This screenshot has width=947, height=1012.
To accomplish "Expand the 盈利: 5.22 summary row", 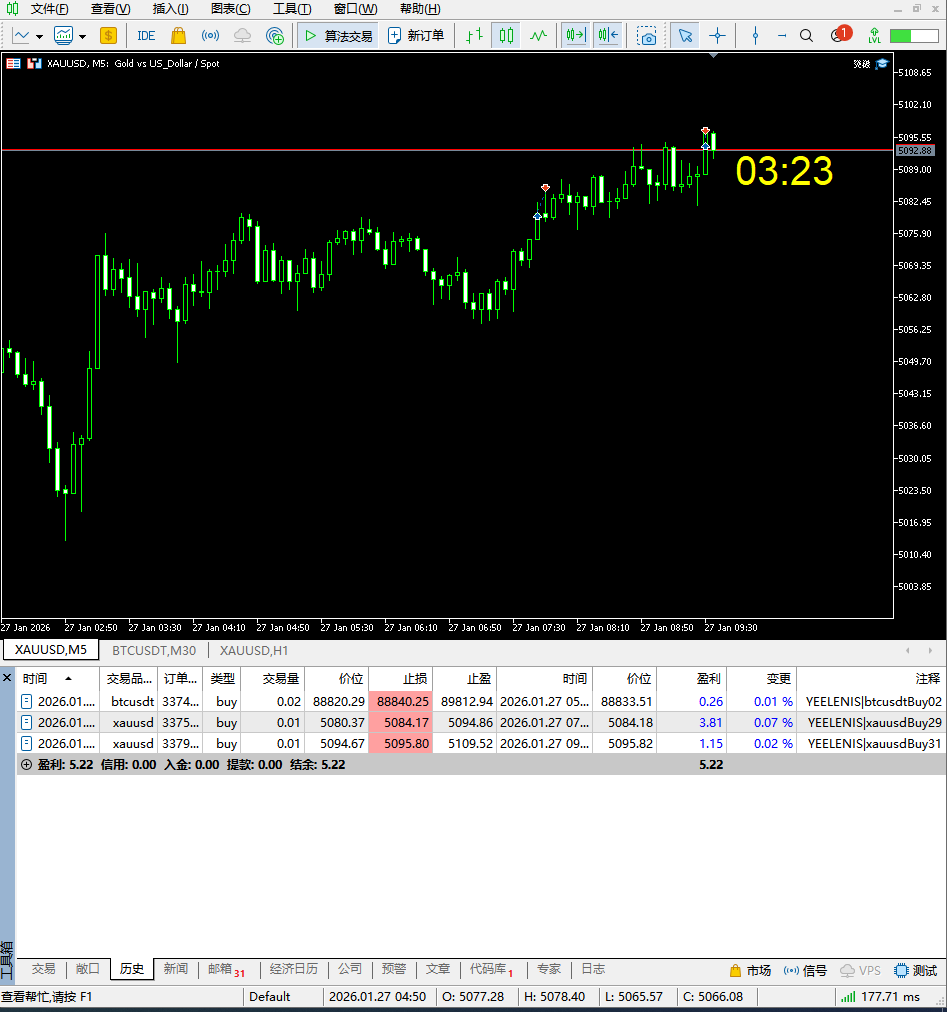I will pos(26,765).
